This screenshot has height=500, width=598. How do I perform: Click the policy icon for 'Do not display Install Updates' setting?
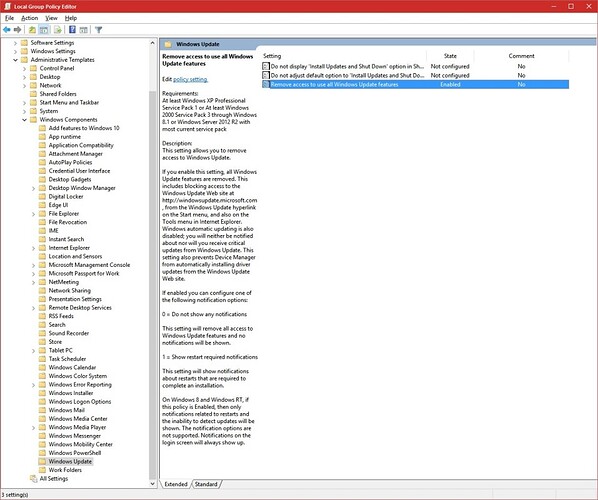(x=266, y=66)
